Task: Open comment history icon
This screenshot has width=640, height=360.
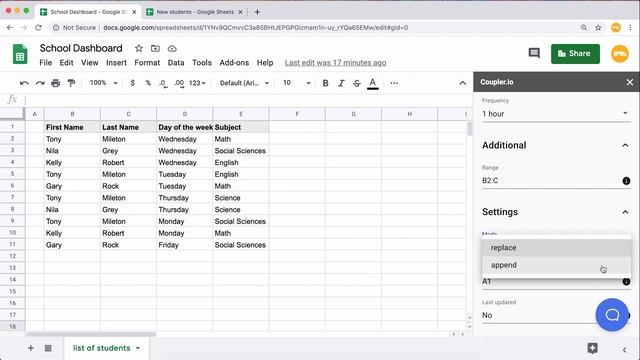Action: [x=534, y=53]
